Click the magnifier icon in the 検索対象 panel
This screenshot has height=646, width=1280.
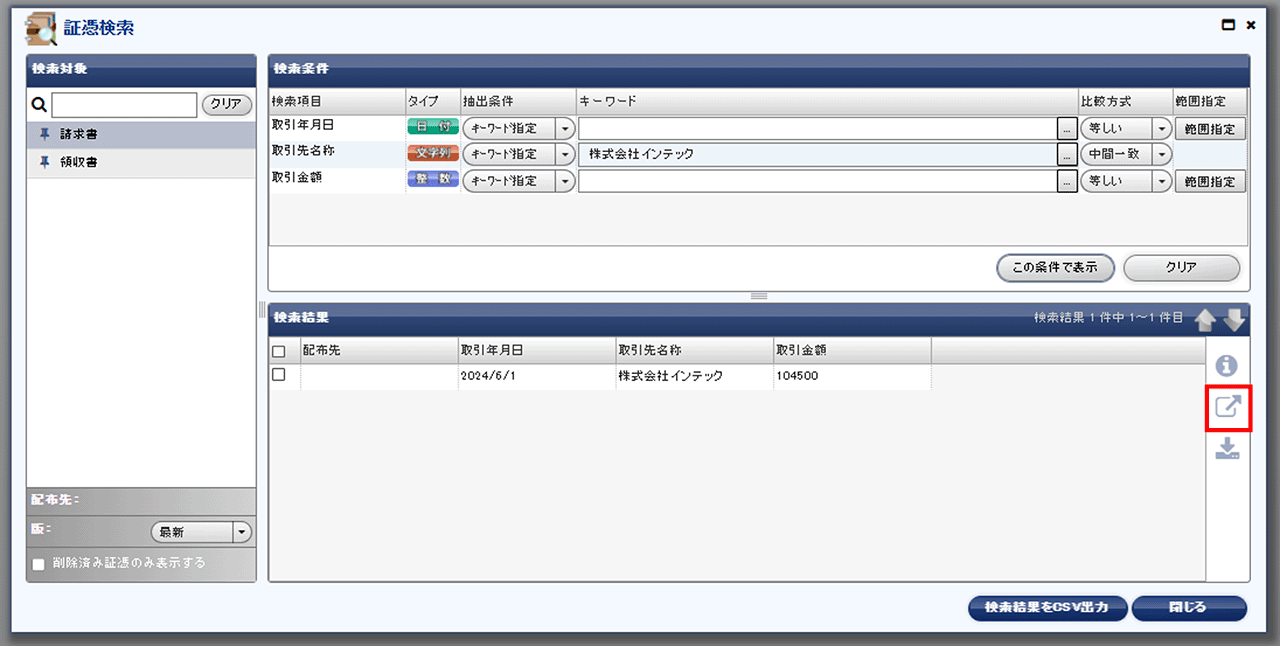(39, 104)
